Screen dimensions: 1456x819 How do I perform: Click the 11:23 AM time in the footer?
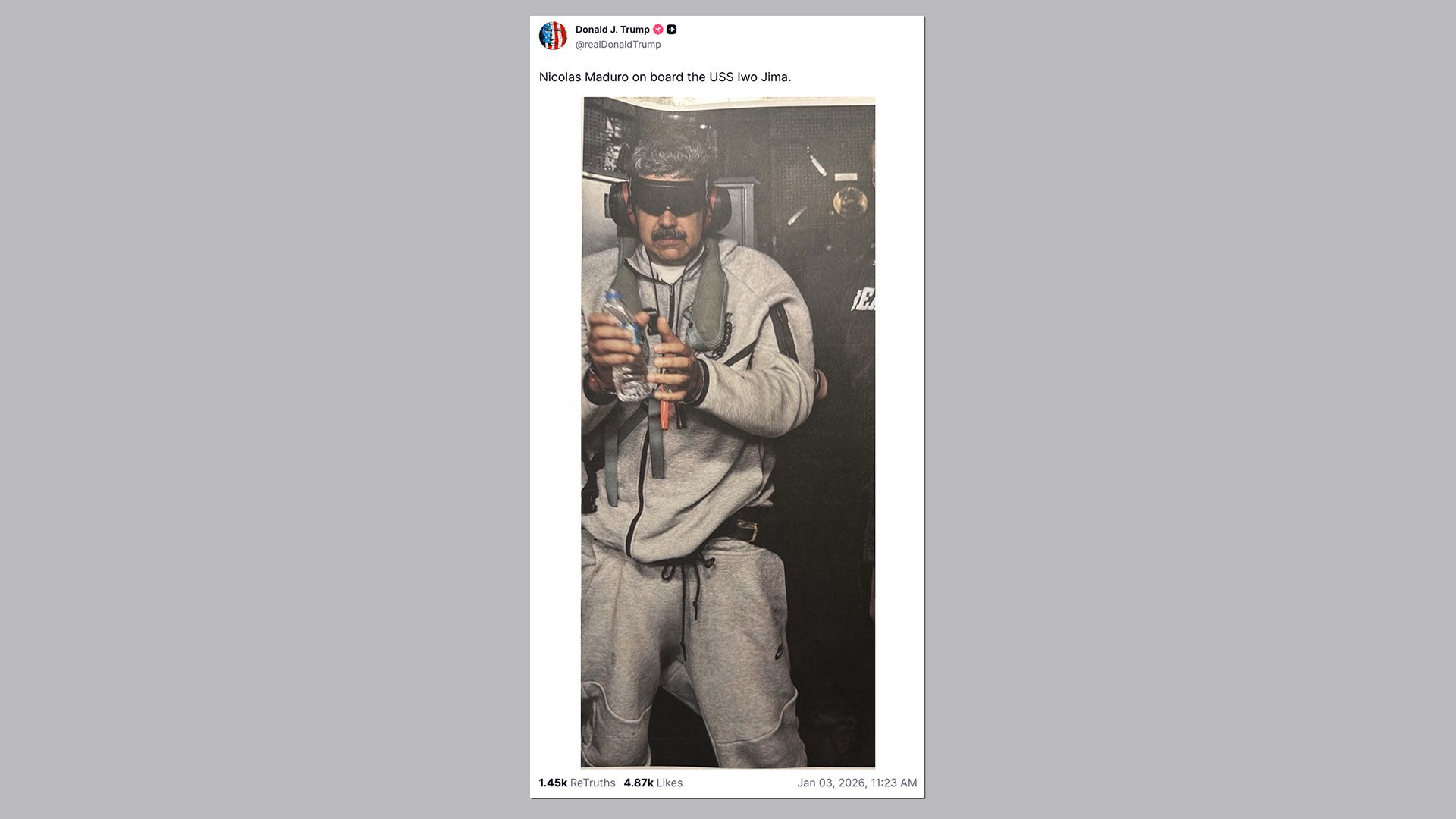pyautogui.click(x=894, y=783)
